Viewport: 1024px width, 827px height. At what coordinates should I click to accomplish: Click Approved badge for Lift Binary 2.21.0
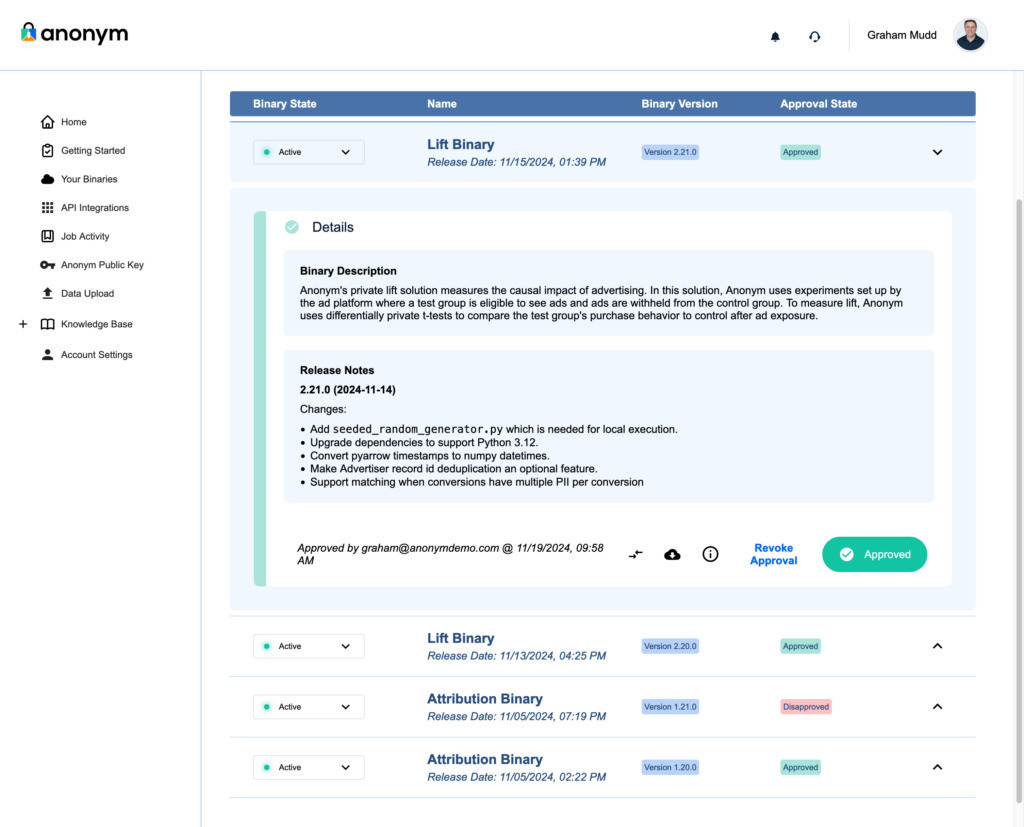pos(800,152)
